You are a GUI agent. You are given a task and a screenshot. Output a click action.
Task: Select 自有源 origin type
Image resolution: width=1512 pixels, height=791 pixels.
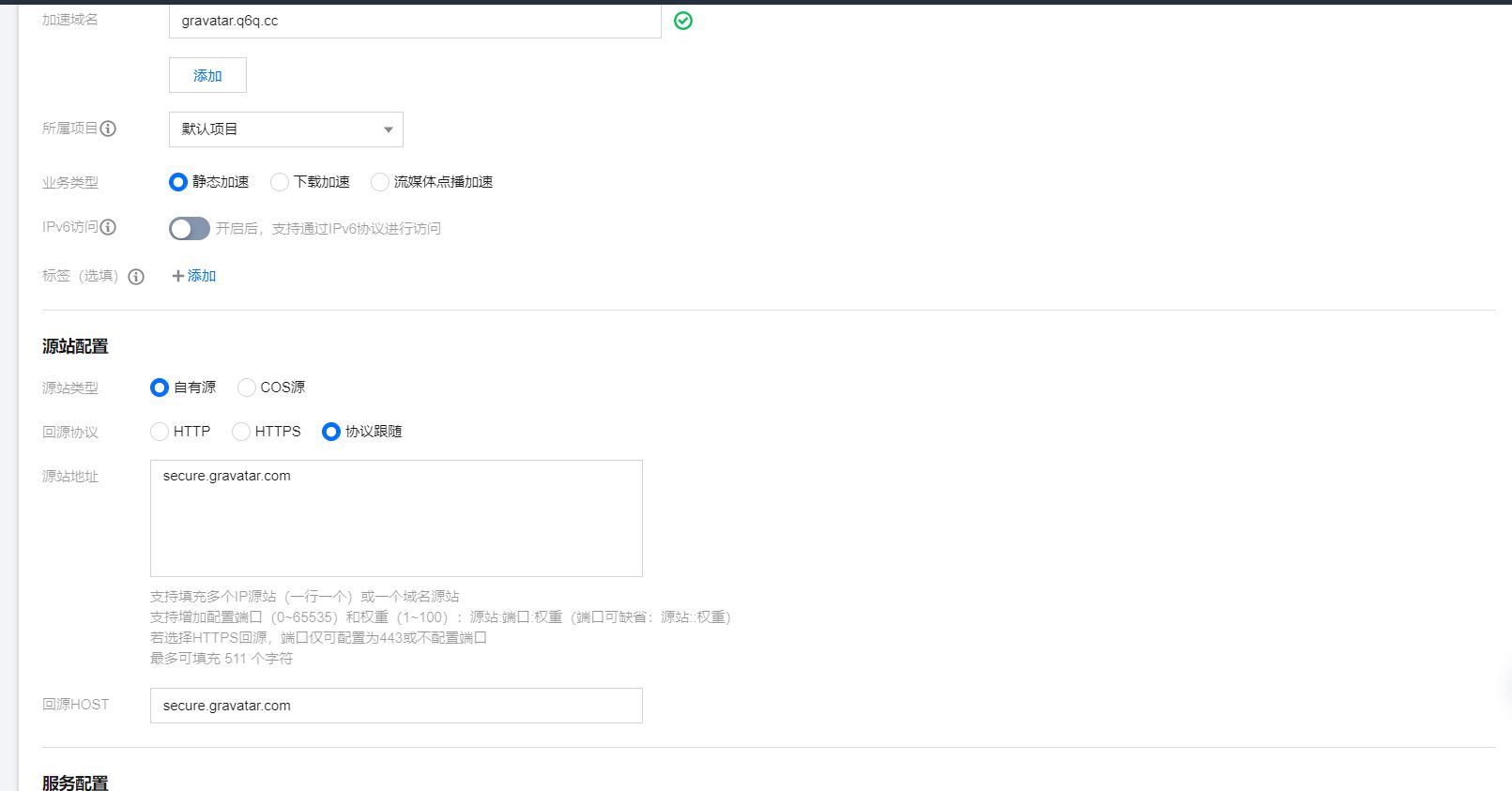(160, 388)
